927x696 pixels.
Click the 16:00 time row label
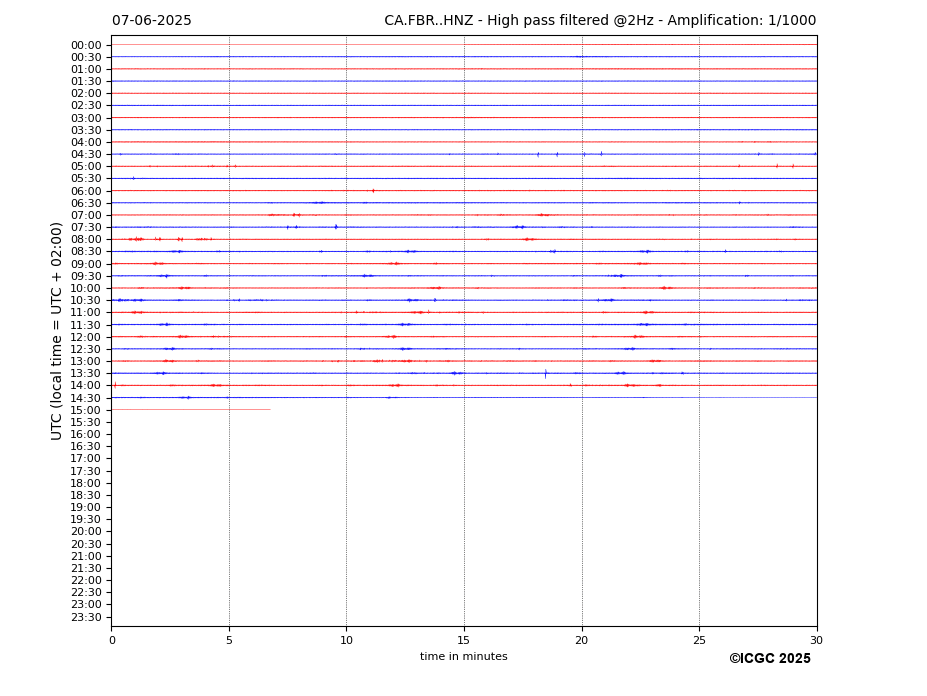(x=86, y=435)
